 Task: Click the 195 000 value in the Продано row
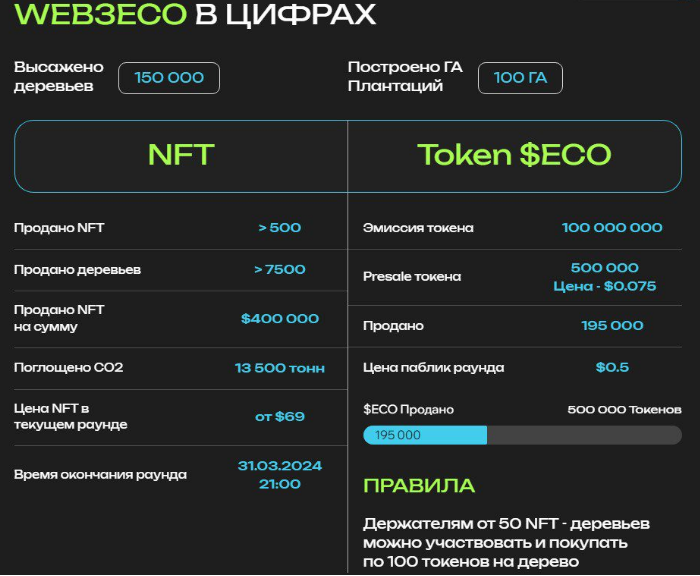pos(612,326)
